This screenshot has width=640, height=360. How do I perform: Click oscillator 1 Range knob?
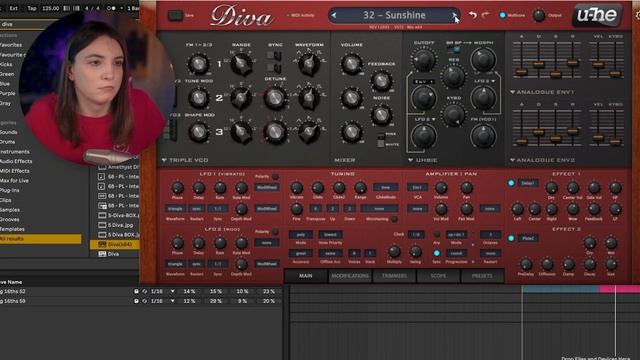pyautogui.click(x=241, y=64)
